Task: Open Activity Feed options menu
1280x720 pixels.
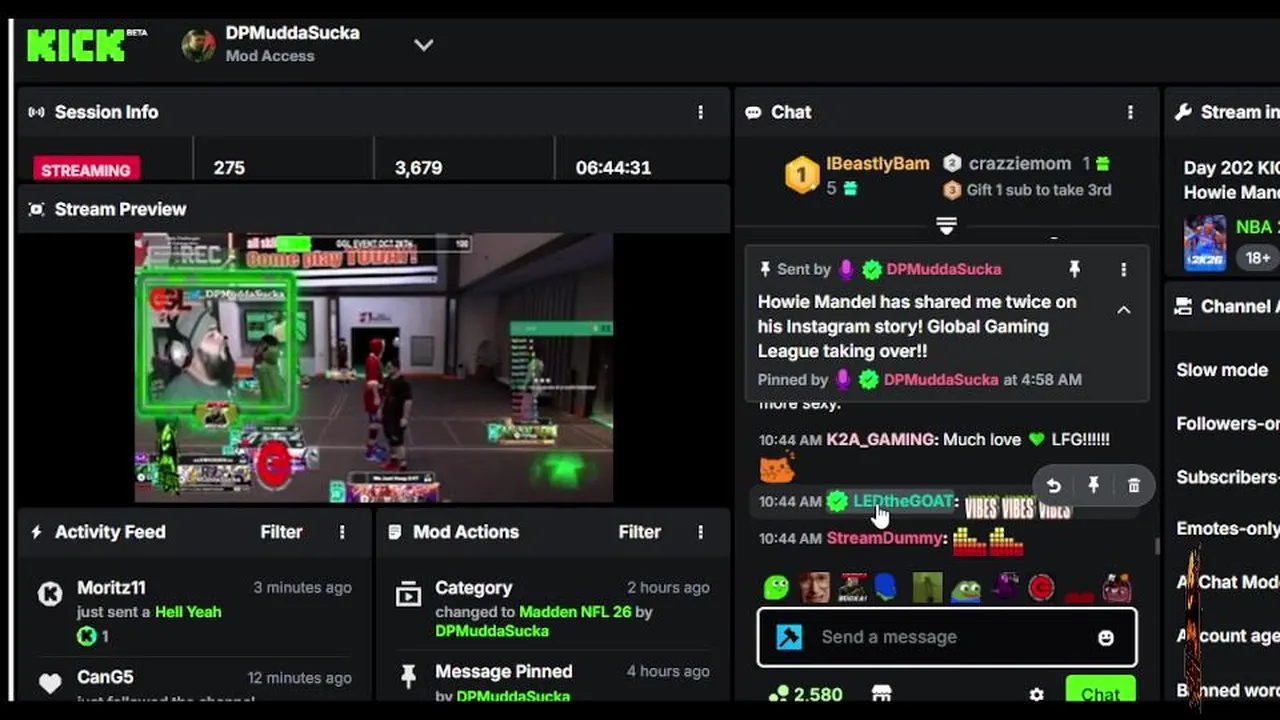Action: [342, 532]
